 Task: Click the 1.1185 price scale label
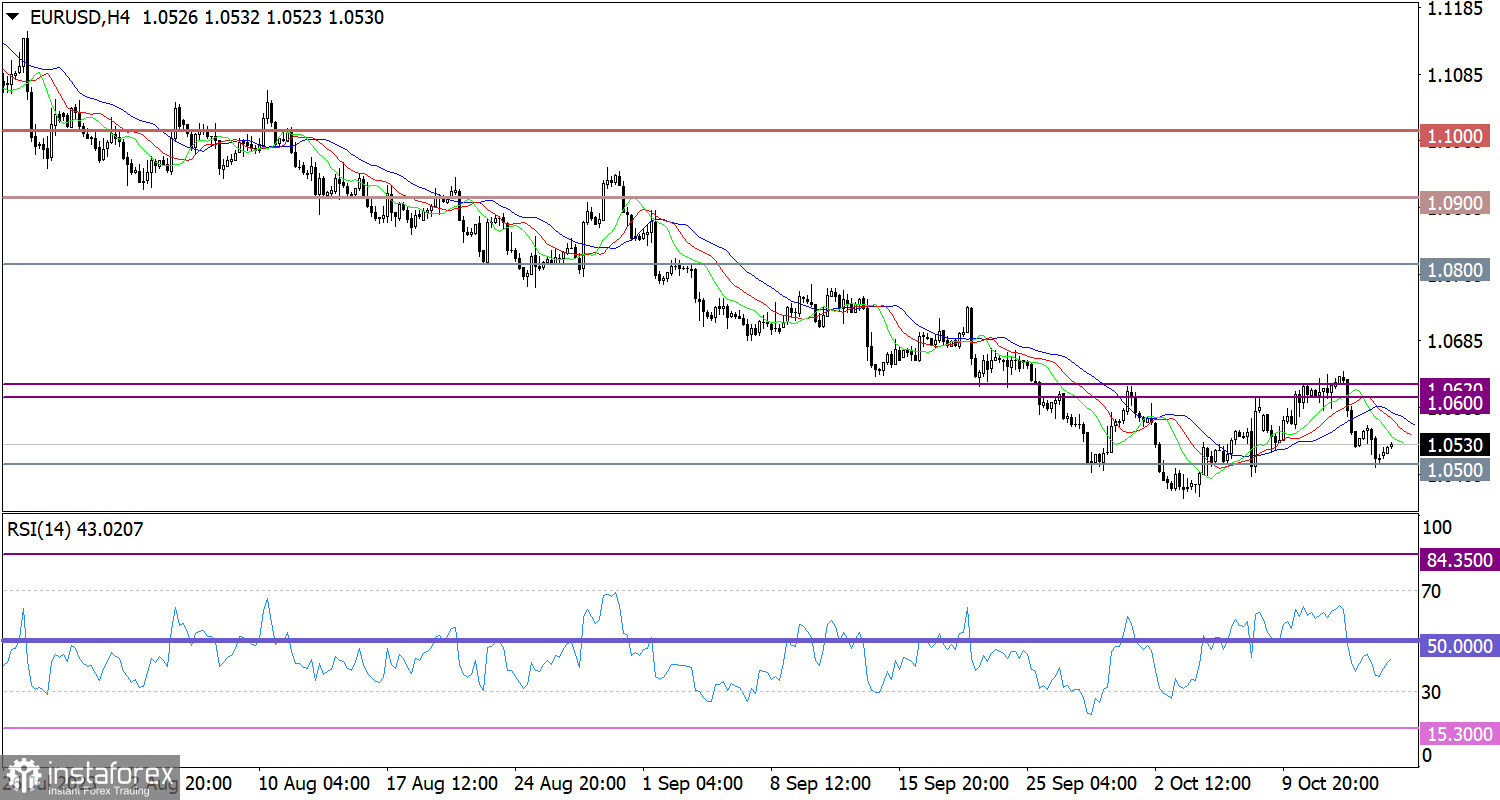tap(1456, 9)
